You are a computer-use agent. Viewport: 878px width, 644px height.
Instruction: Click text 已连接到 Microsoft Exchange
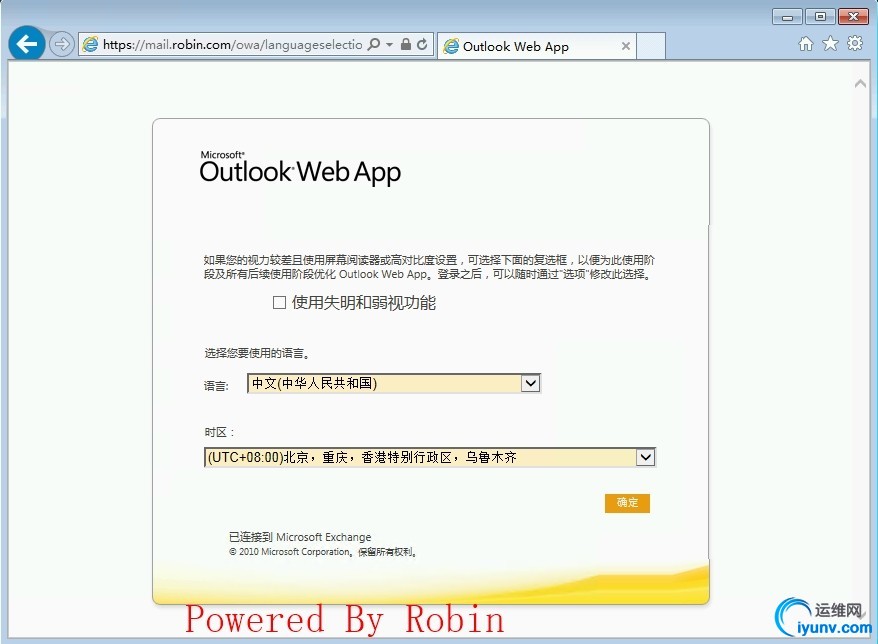[300, 537]
